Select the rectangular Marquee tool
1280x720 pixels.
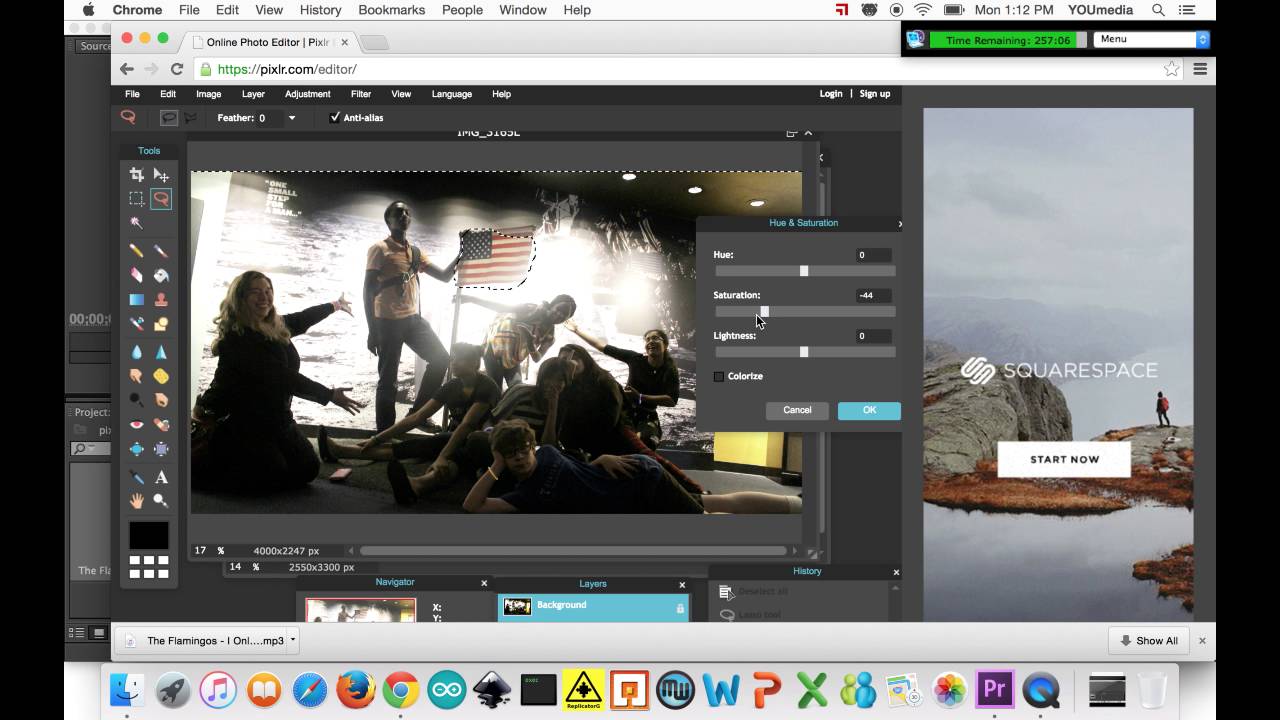click(x=137, y=198)
